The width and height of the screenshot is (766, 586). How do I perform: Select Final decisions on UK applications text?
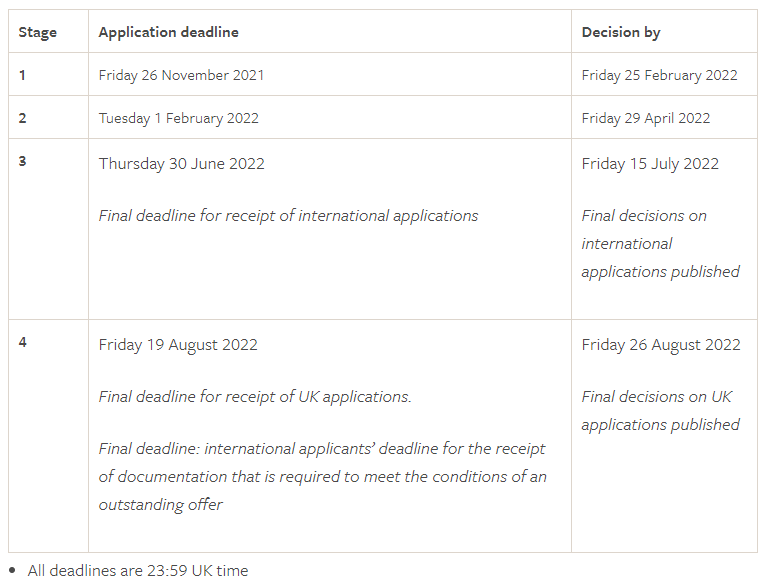pyautogui.click(x=660, y=411)
